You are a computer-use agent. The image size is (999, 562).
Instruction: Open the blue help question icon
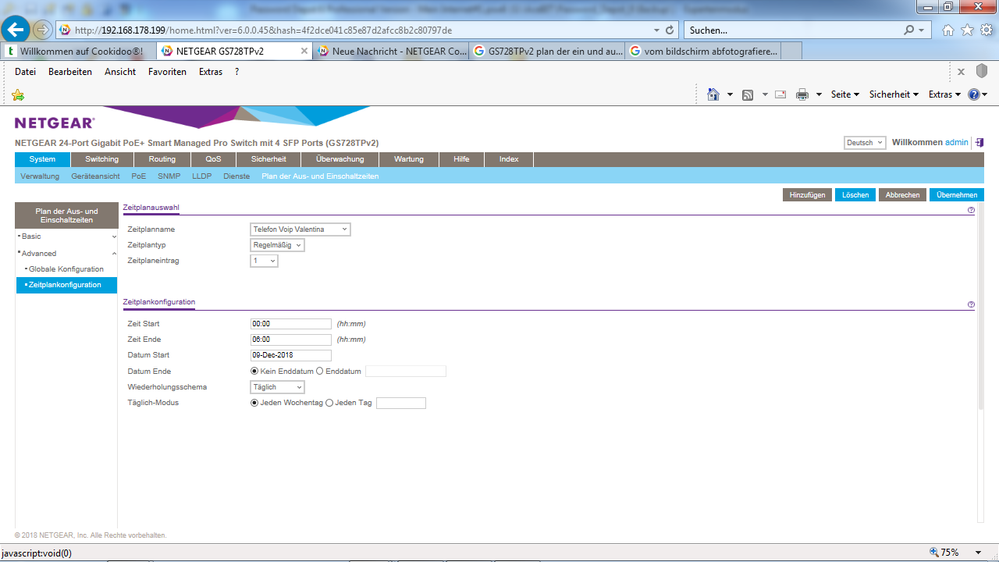click(974, 94)
